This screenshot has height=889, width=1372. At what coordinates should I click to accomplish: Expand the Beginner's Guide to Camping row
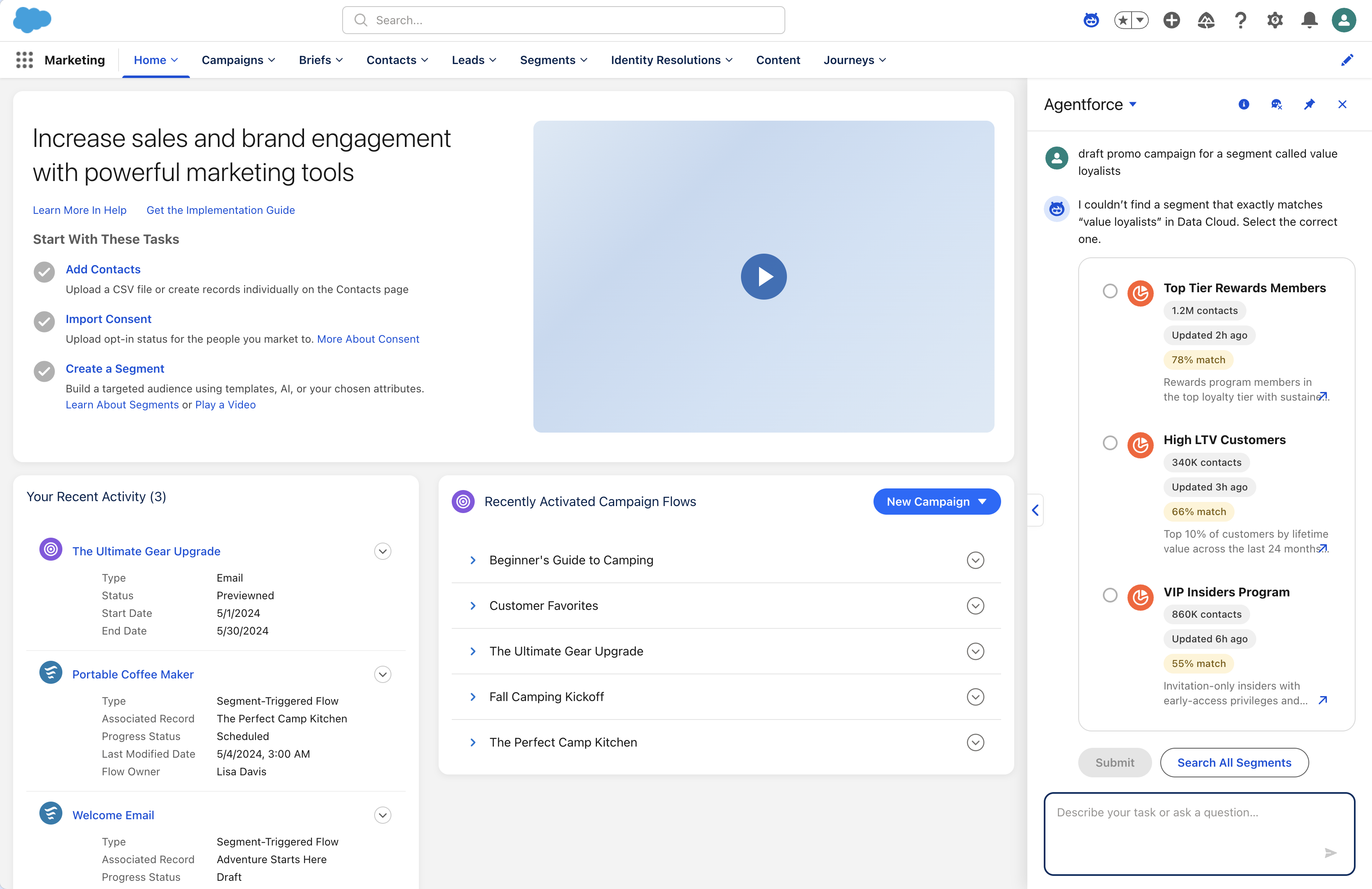473,560
